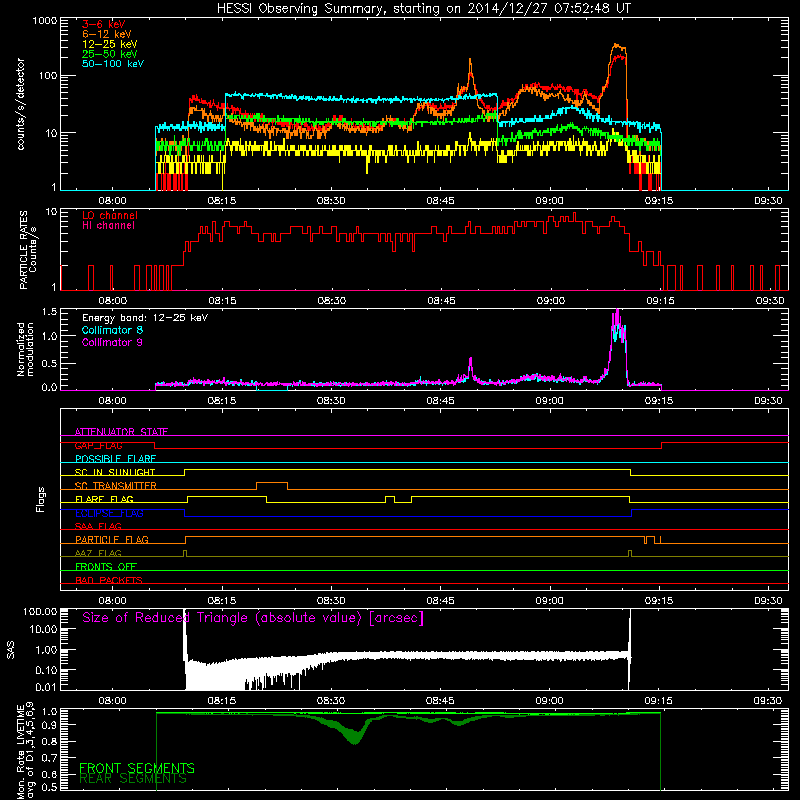This screenshot has height=800, width=800.
Task: Click the POSSIBLE_FLARE flag label
Action: [x=115, y=459]
